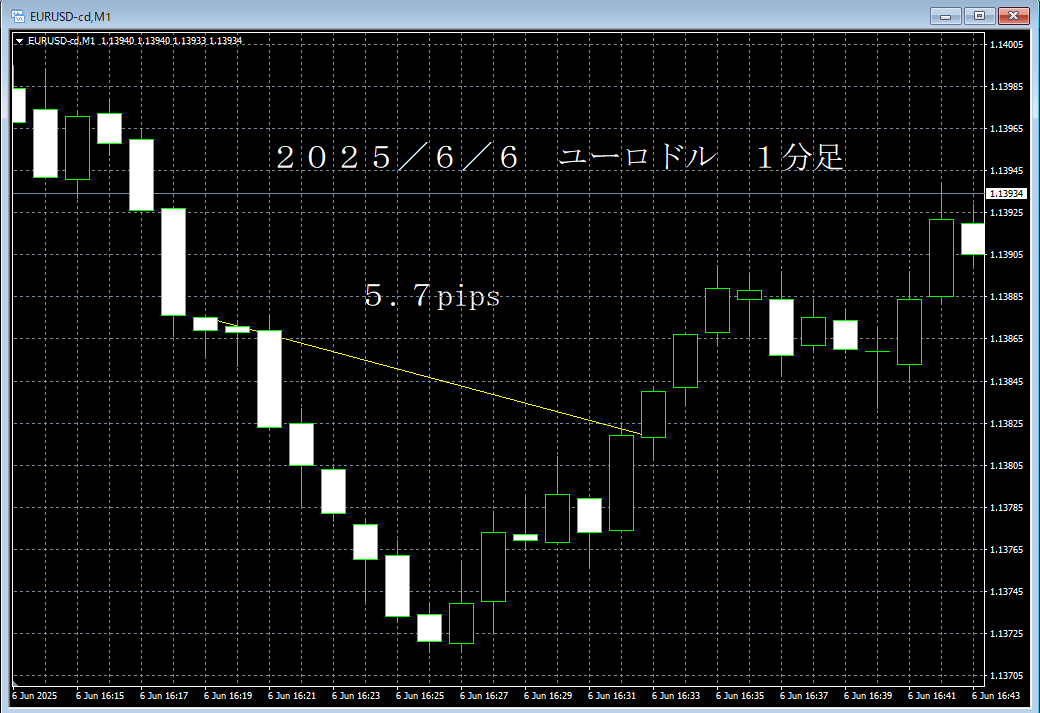
Task: Click the 1.13825 price scale label
Action: pyautogui.click(x=1006, y=423)
